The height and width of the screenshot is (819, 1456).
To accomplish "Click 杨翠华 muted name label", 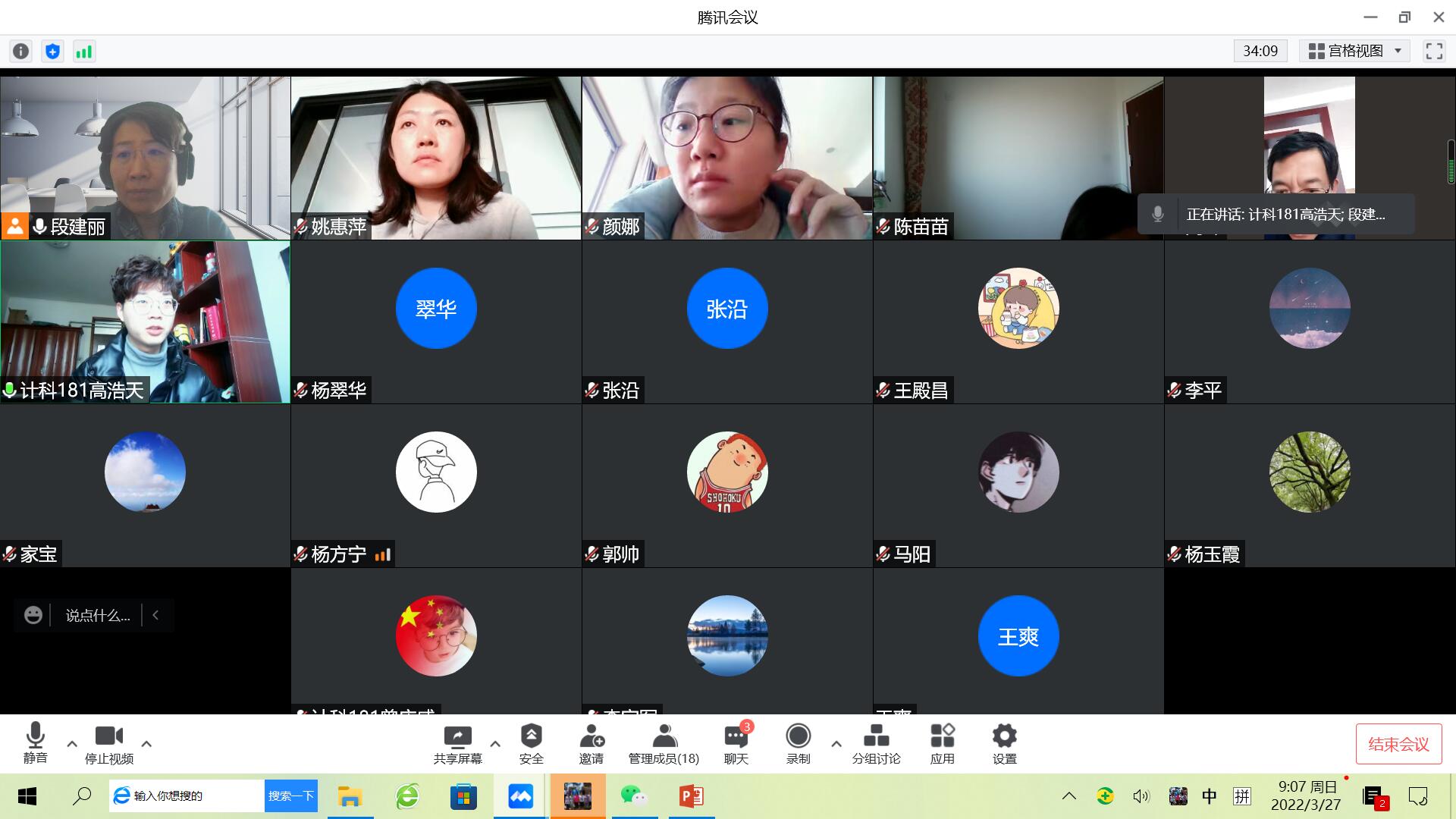I will (x=331, y=391).
